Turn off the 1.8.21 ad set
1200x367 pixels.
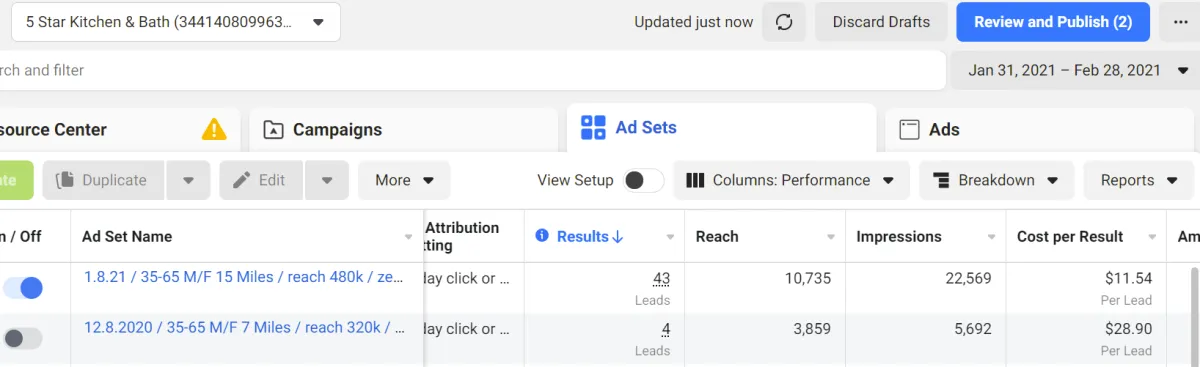click(x=22, y=288)
